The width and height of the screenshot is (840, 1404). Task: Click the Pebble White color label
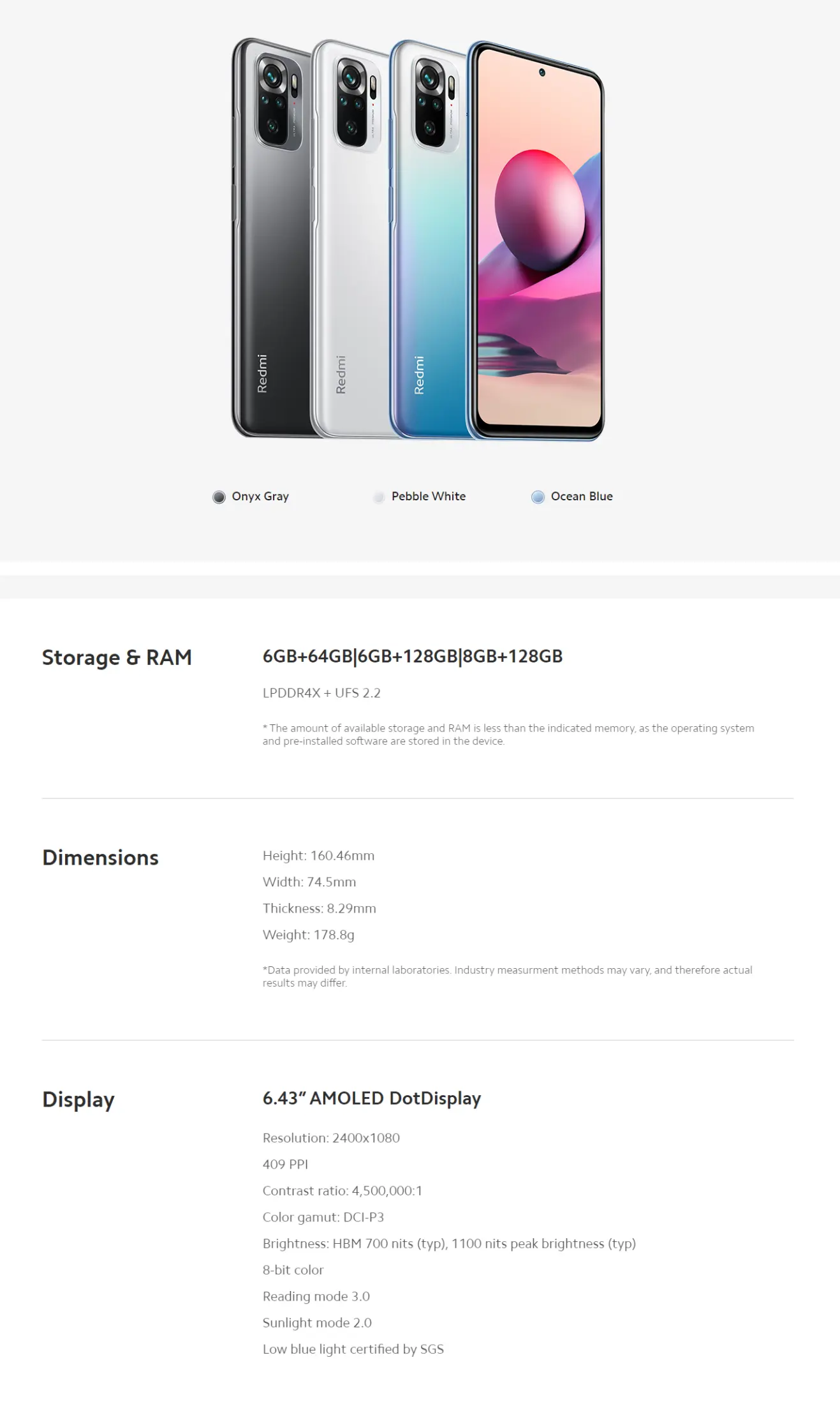click(429, 497)
